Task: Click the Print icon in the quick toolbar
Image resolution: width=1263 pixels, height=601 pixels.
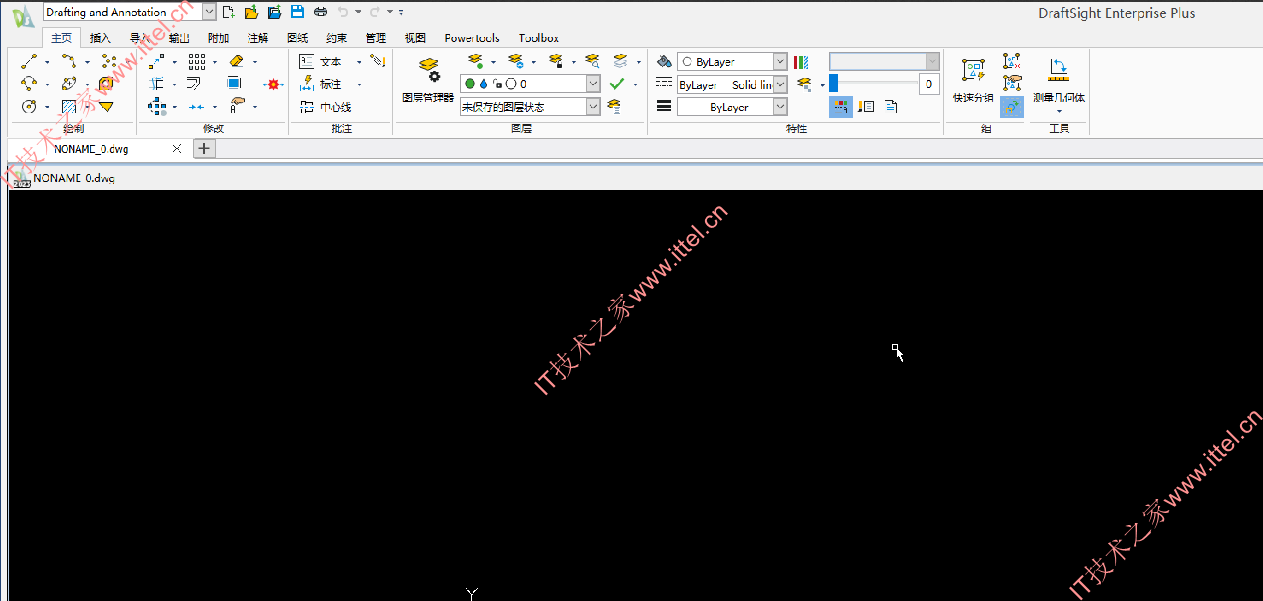Action: (320, 12)
